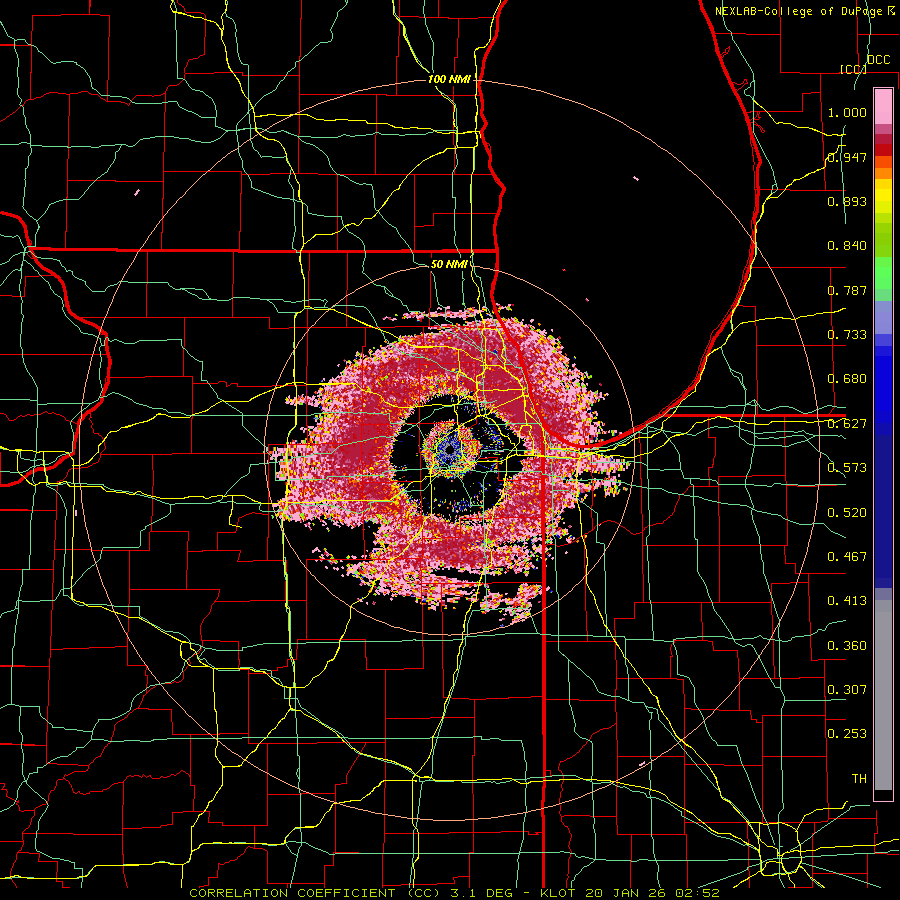Click the 0.307 scale value

tap(847, 689)
